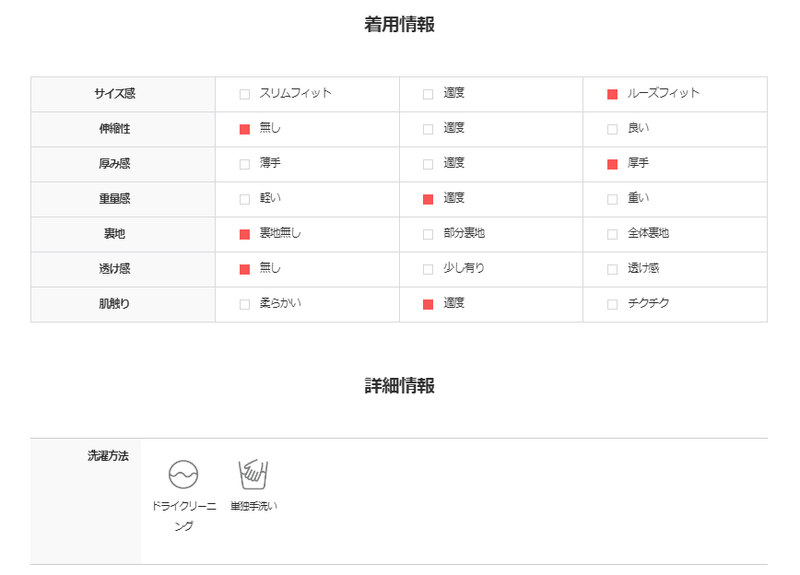The image size is (800, 575).
Task: Click the 厚手 label text
Action: point(638,163)
